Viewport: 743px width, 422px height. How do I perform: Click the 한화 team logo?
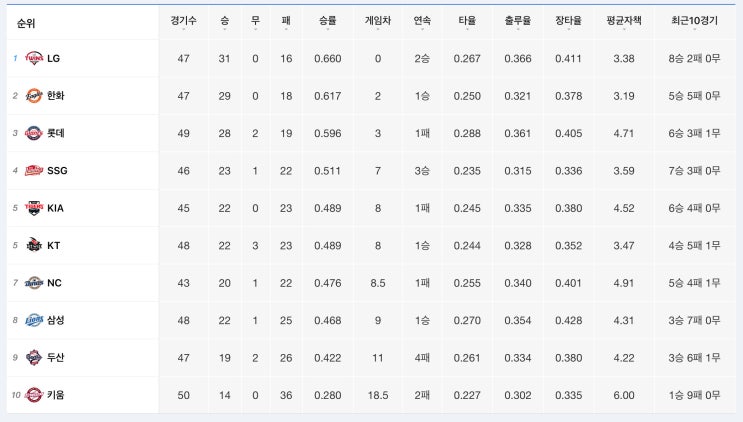click(x=34, y=96)
